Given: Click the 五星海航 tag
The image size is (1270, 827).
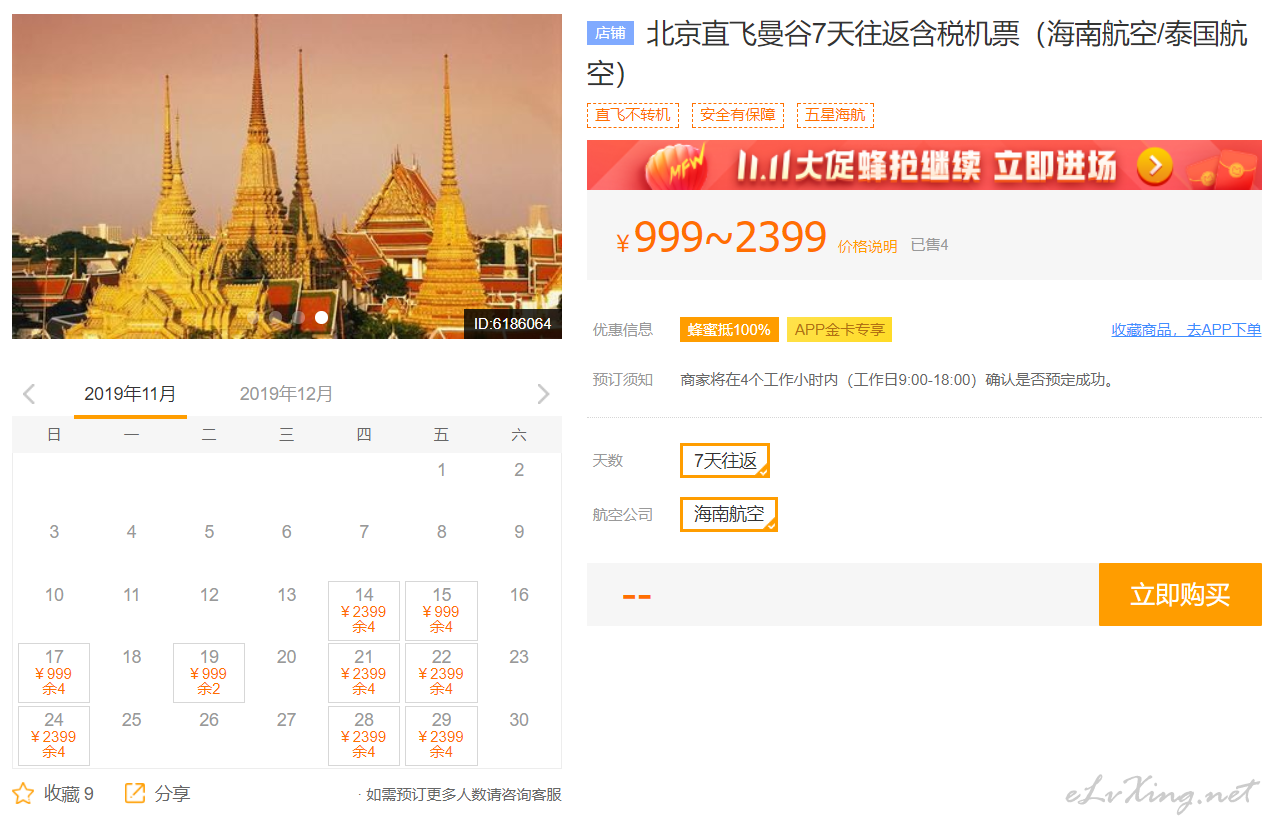Looking at the screenshot, I should [835, 115].
